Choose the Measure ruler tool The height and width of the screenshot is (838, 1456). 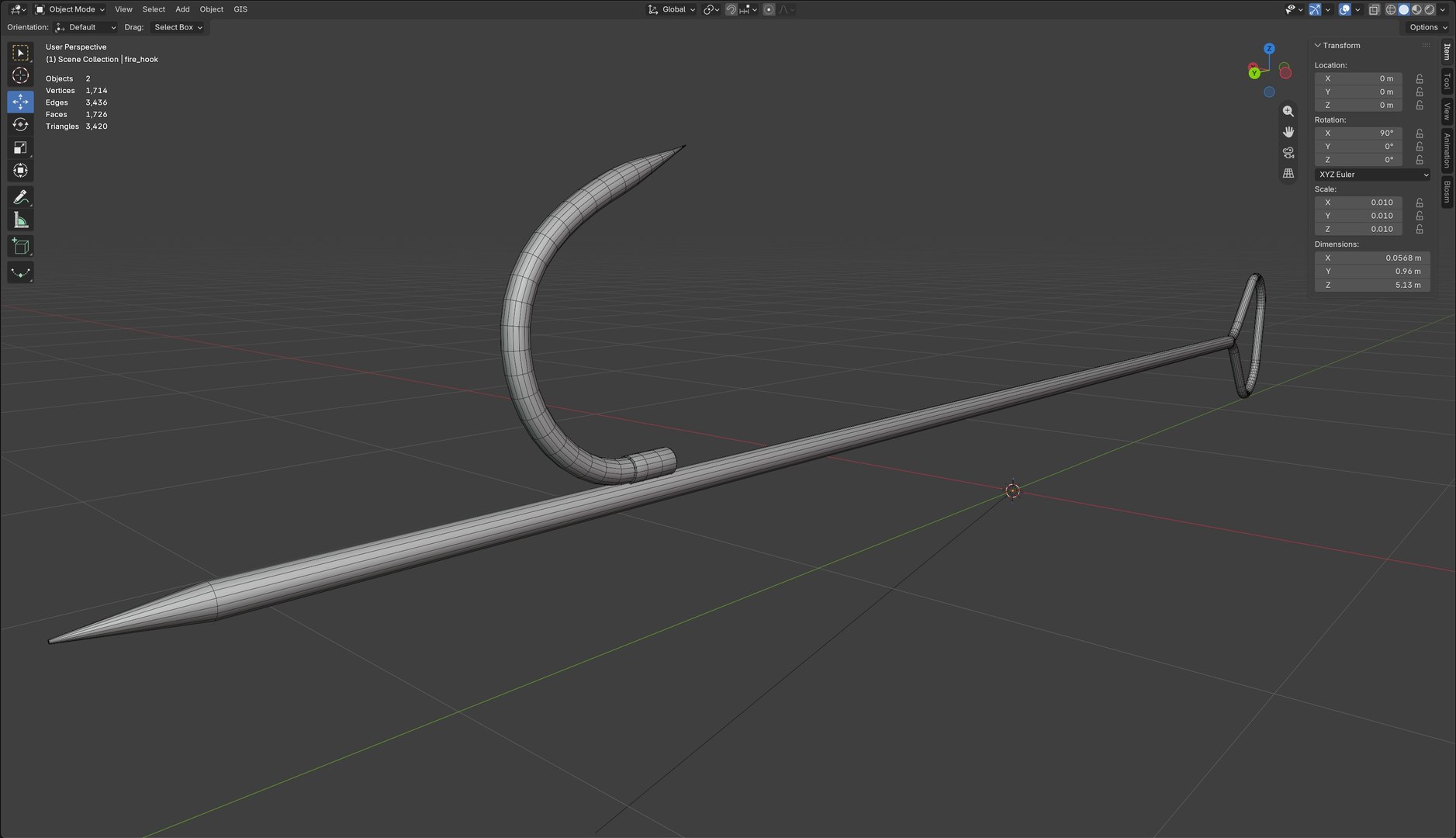[x=21, y=220]
